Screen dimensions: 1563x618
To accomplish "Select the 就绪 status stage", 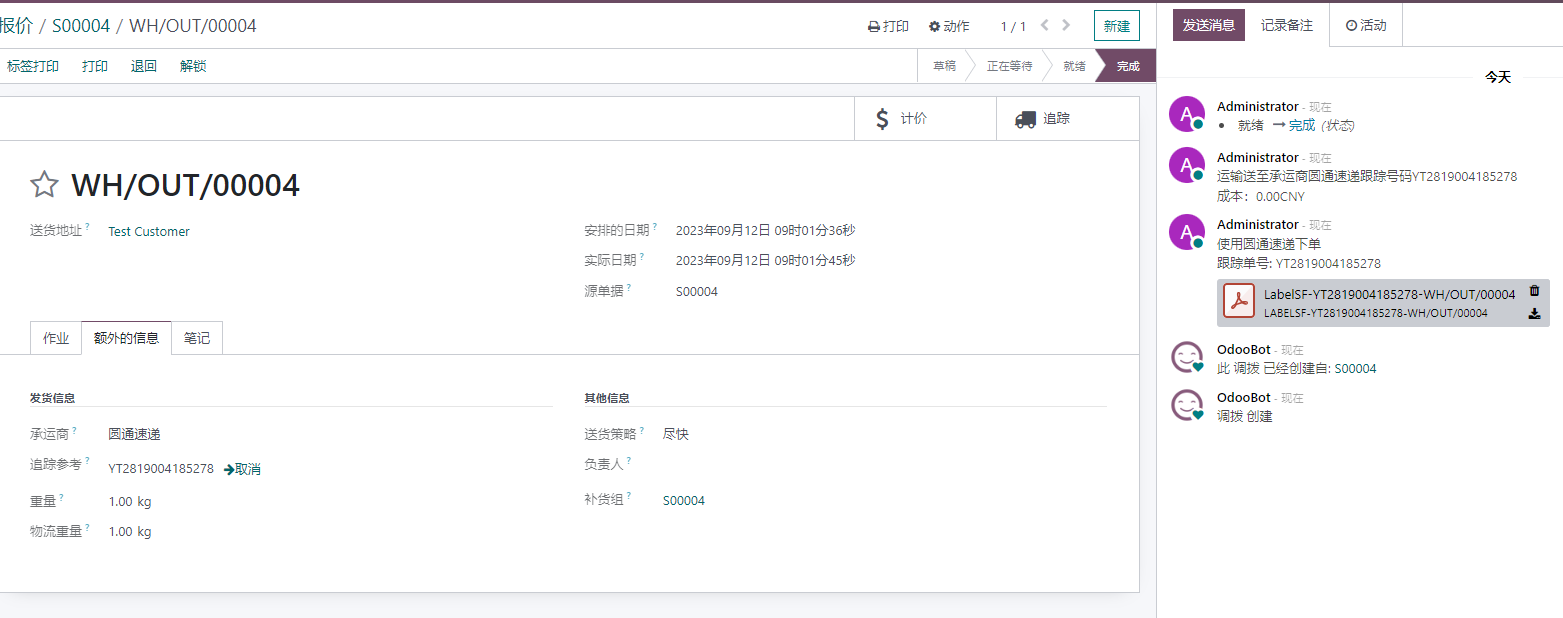I will (1074, 66).
